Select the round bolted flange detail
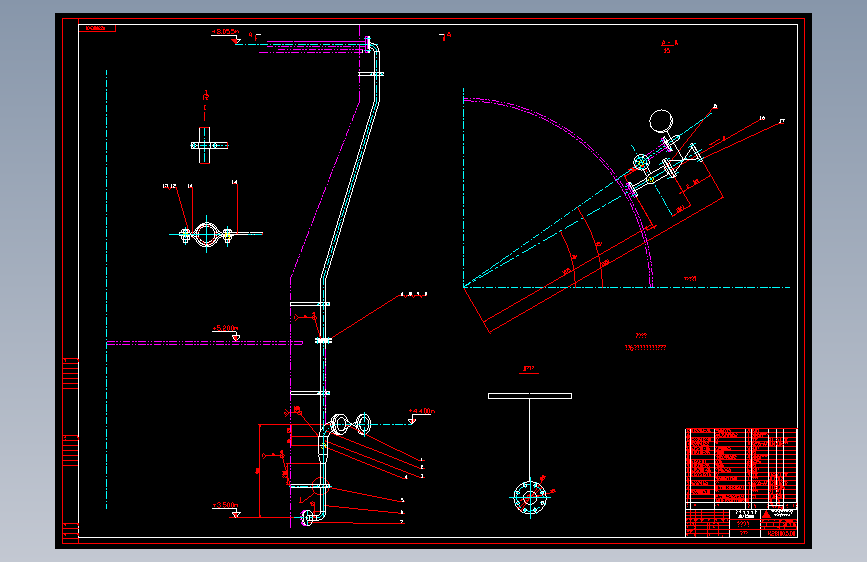 click(x=530, y=497)
